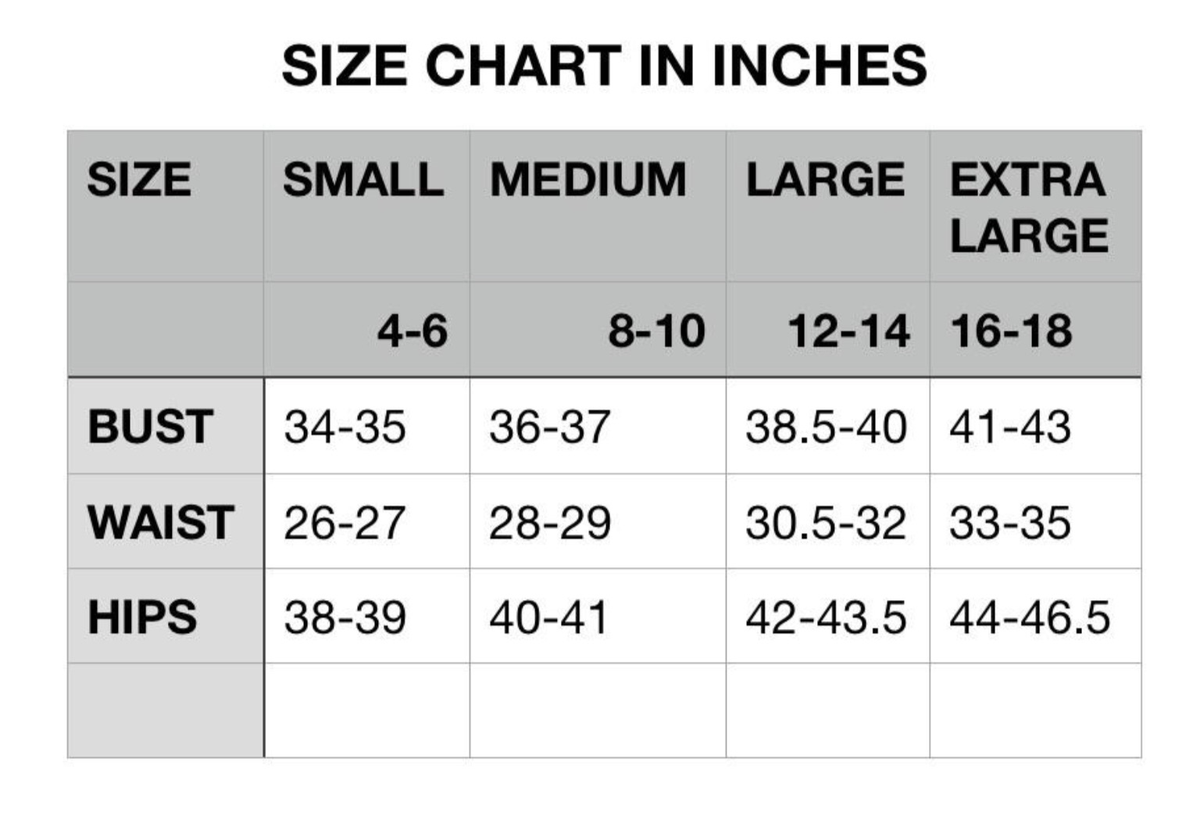Image resolution: width=1200 pixels, height=840 pixels.
Task: Select the WAIST row label
Action: [x=166, y=522]
